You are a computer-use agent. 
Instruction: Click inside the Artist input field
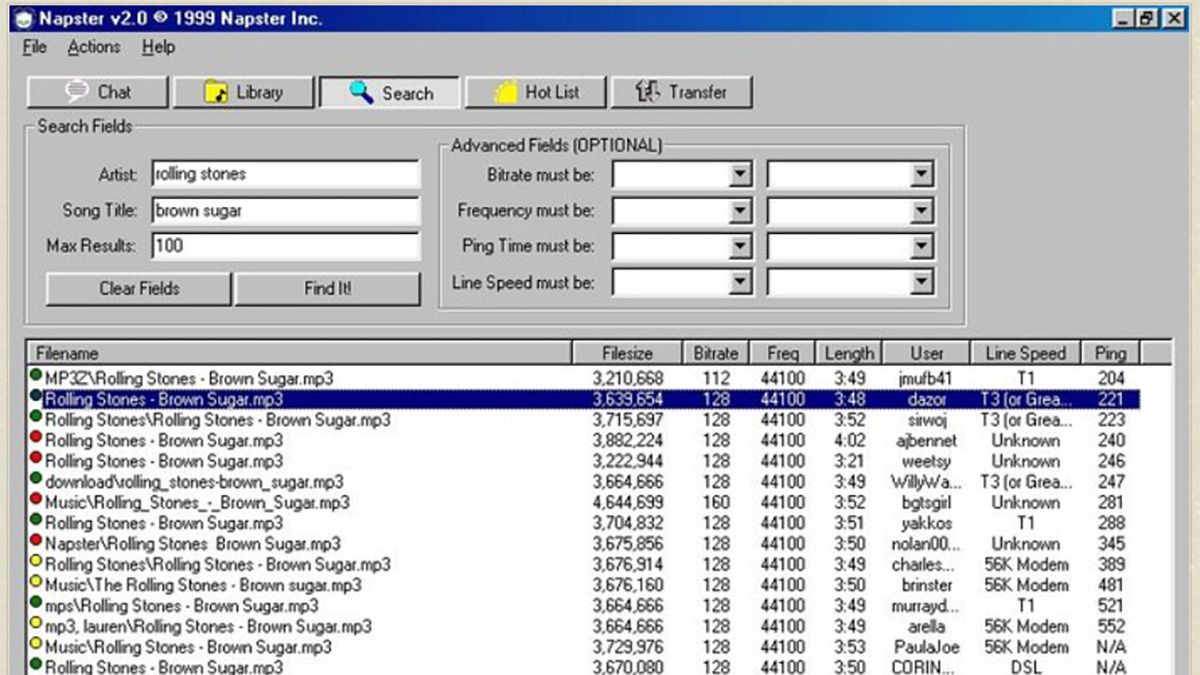pos(285,172)
